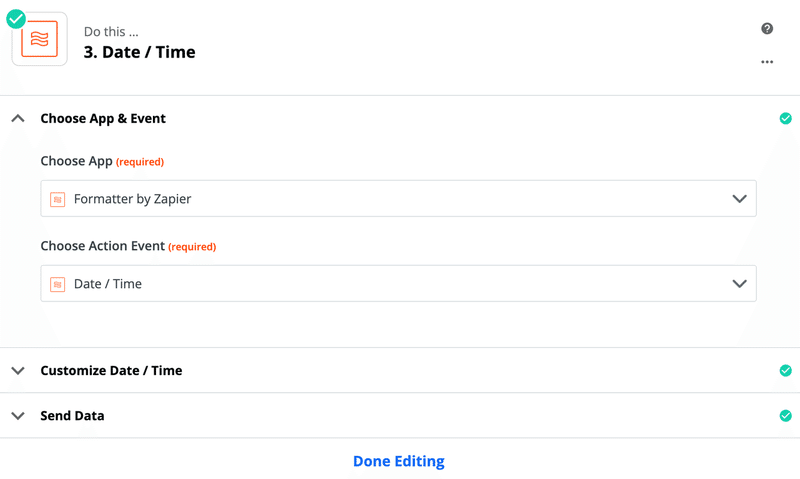Click the Formatter app icon in the step header
The image size is (800, 479).
point(40,41)
